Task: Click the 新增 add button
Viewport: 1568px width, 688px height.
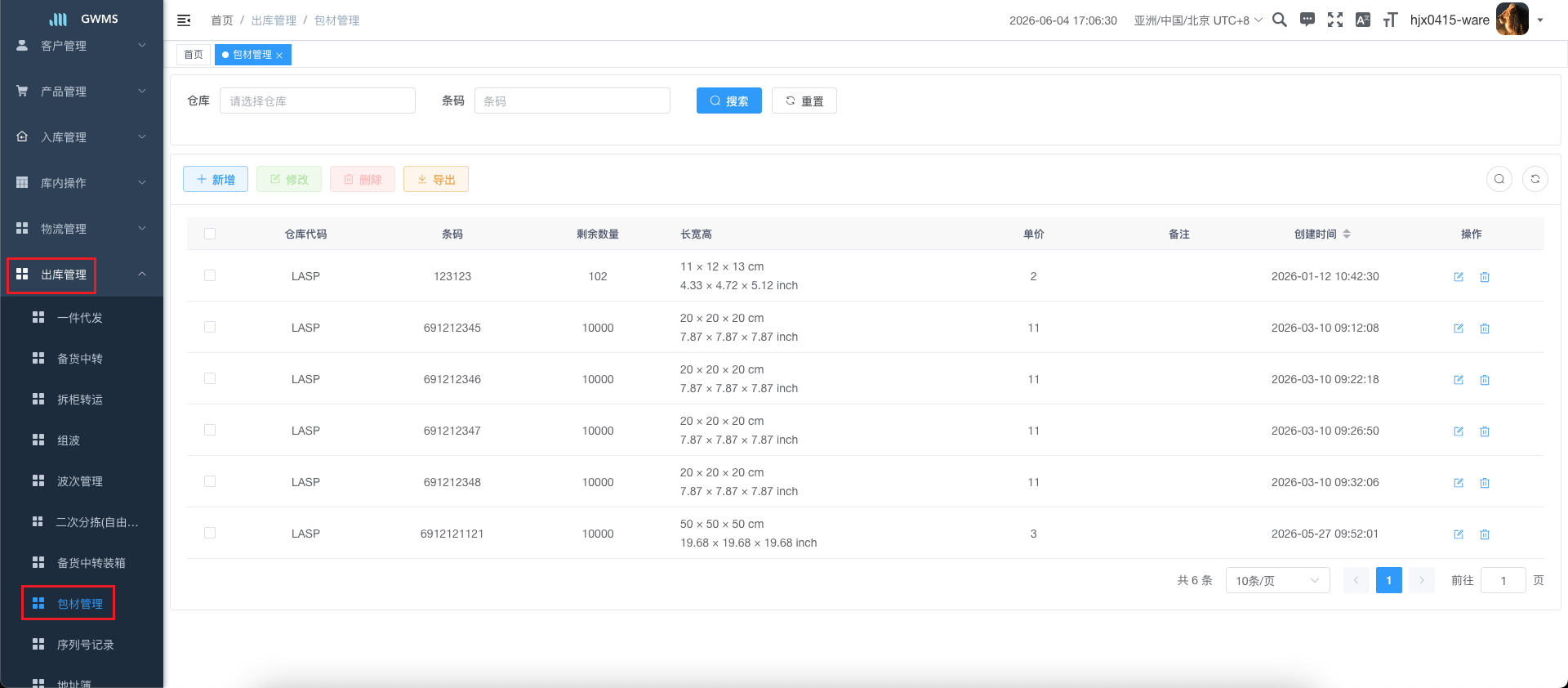Action: pos(216,179)
